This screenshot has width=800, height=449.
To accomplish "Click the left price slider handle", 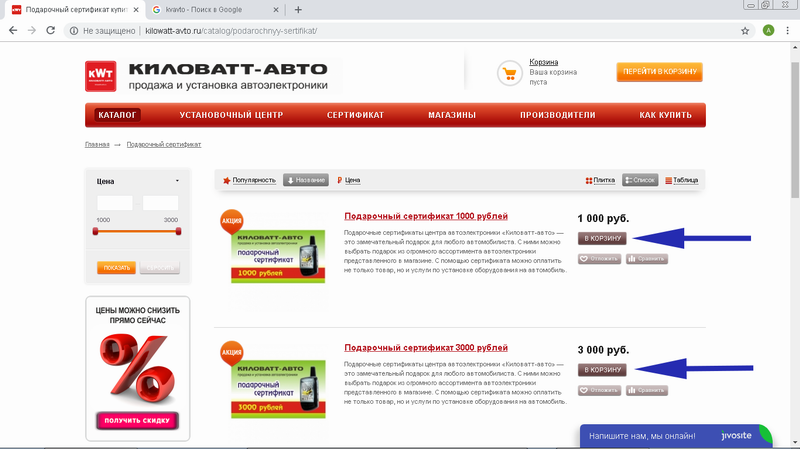I will point(95,232).
